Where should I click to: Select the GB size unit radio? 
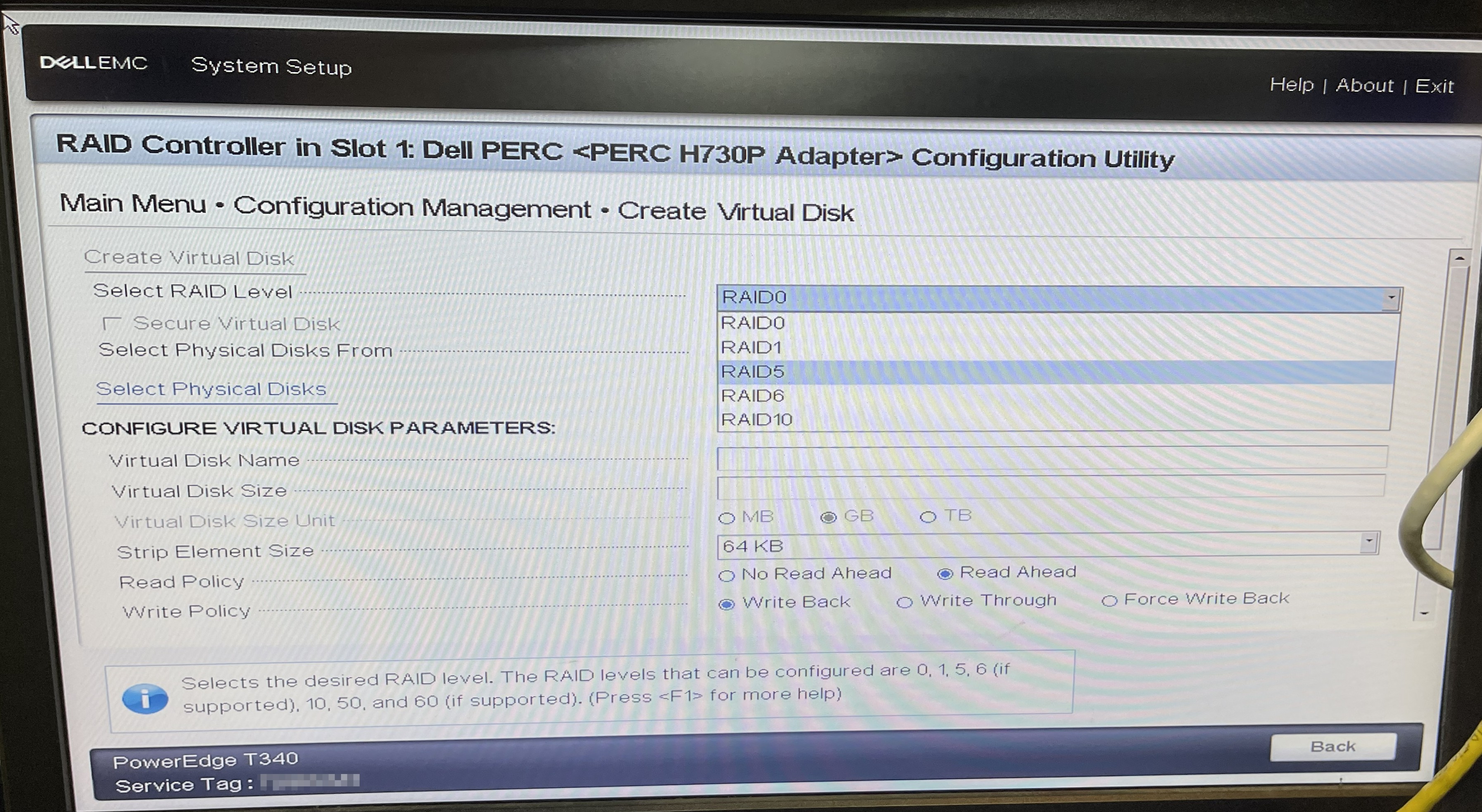[828, 518]
